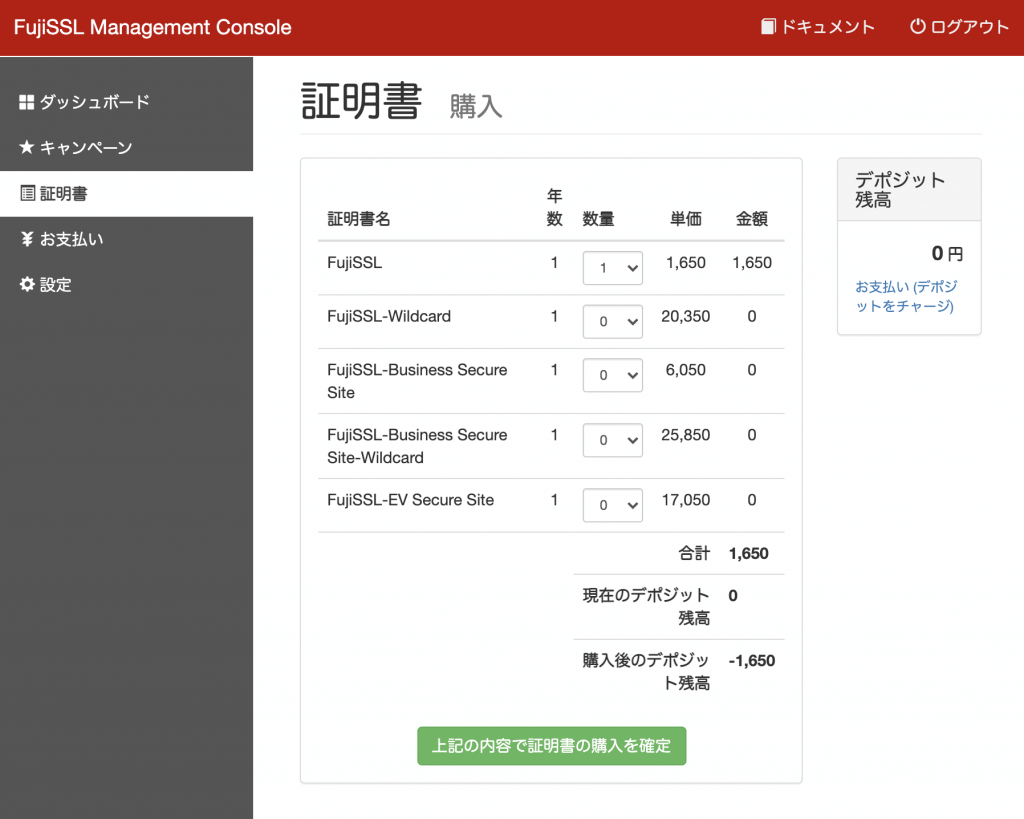Click the 証明書 購入 page heading
The width and height of the screenshot is (1024, 819).
point(401,102)
